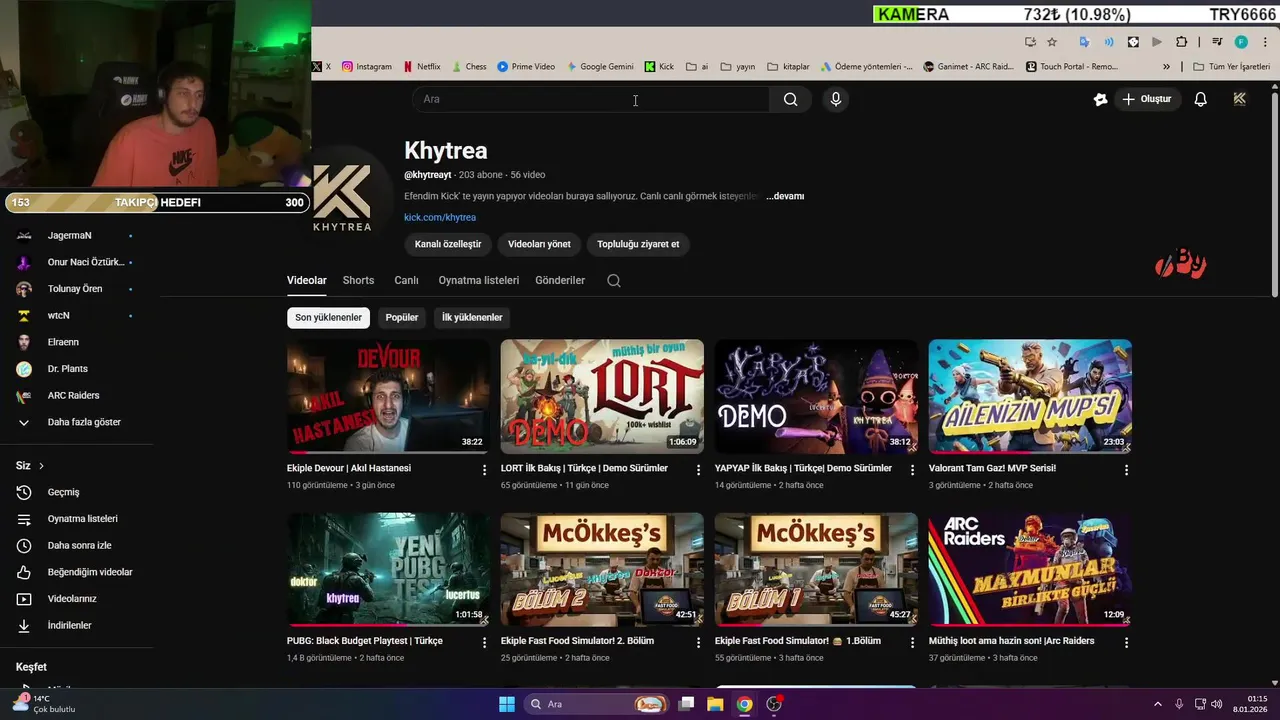Viewport: 1280px width, 720px height.
Task: Expand the Siz section chevron
Action: (x=41, y=466)
